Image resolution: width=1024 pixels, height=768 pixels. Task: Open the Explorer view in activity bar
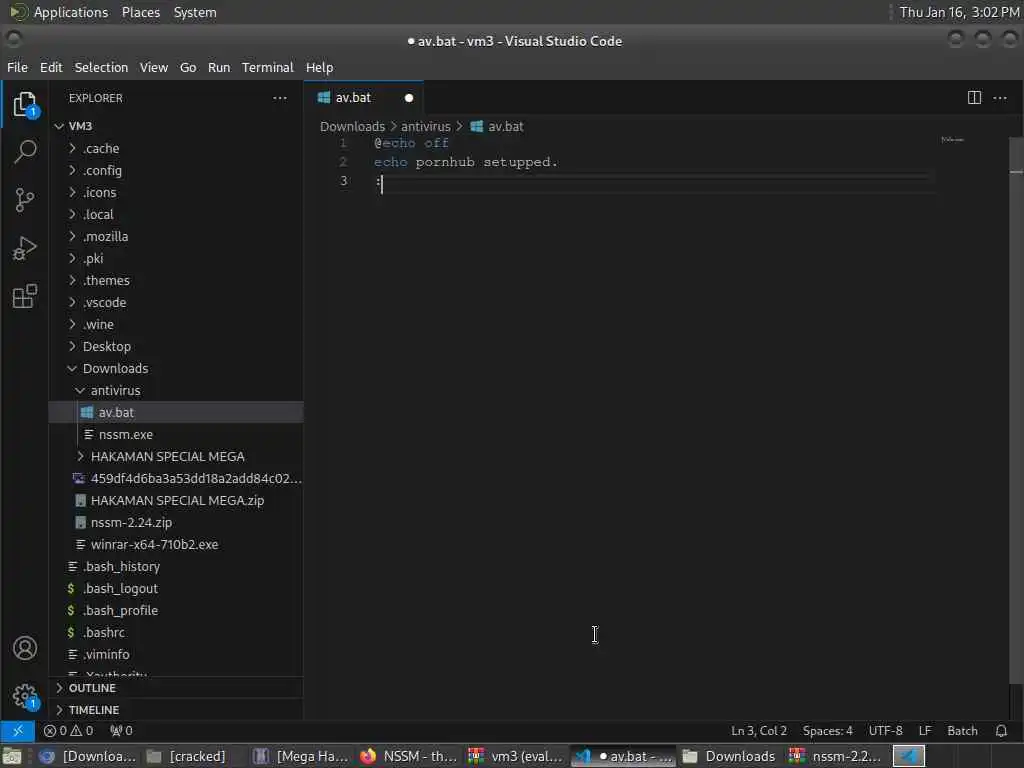click(25, 104)
